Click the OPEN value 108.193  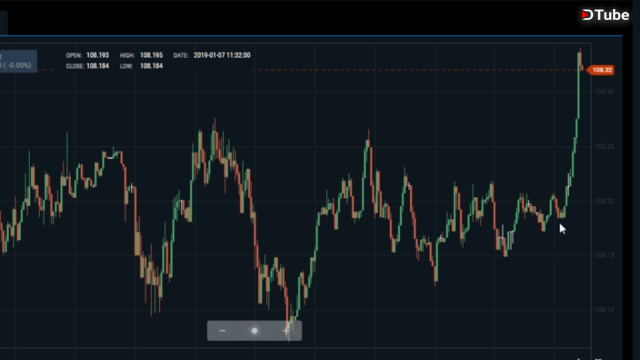98,55
